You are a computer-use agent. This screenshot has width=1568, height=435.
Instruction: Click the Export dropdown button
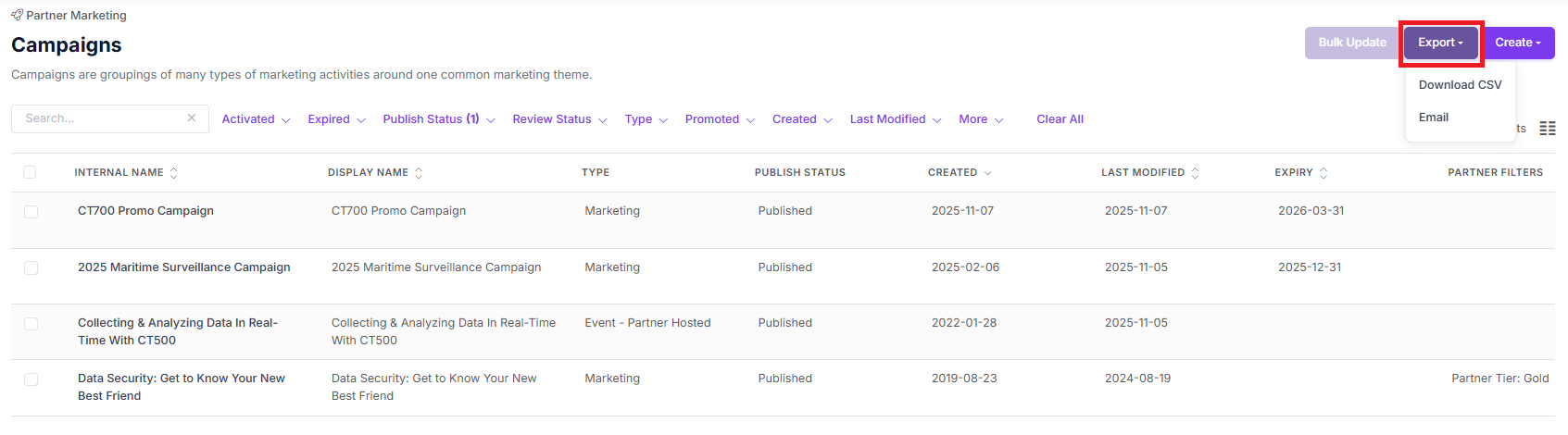(1440, 43)
